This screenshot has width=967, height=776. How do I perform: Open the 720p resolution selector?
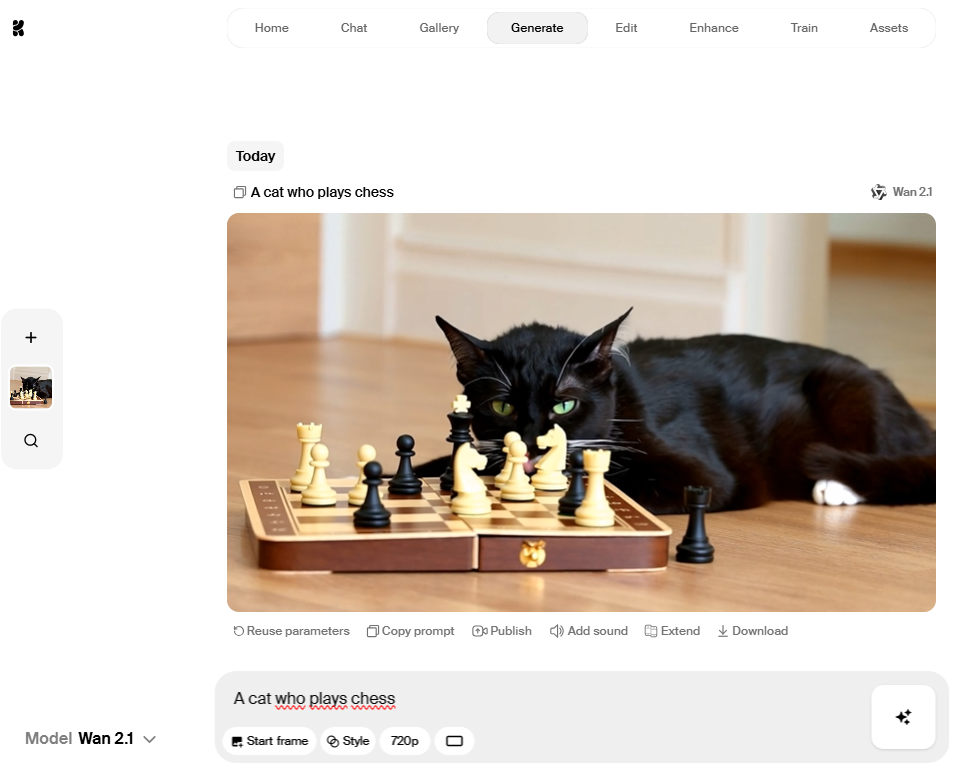coord(405,741)
